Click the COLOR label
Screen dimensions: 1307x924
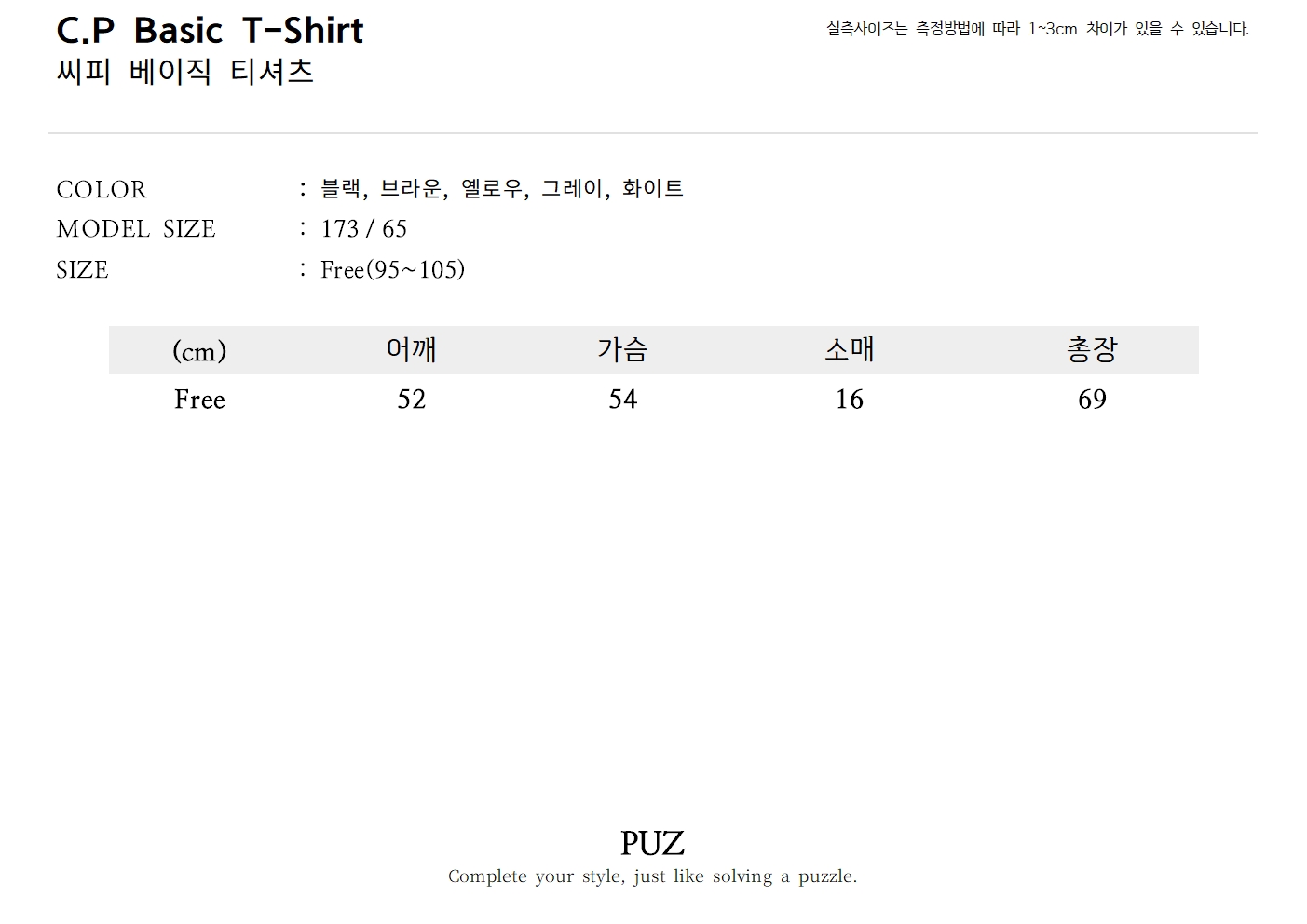[x=102, y=190]
